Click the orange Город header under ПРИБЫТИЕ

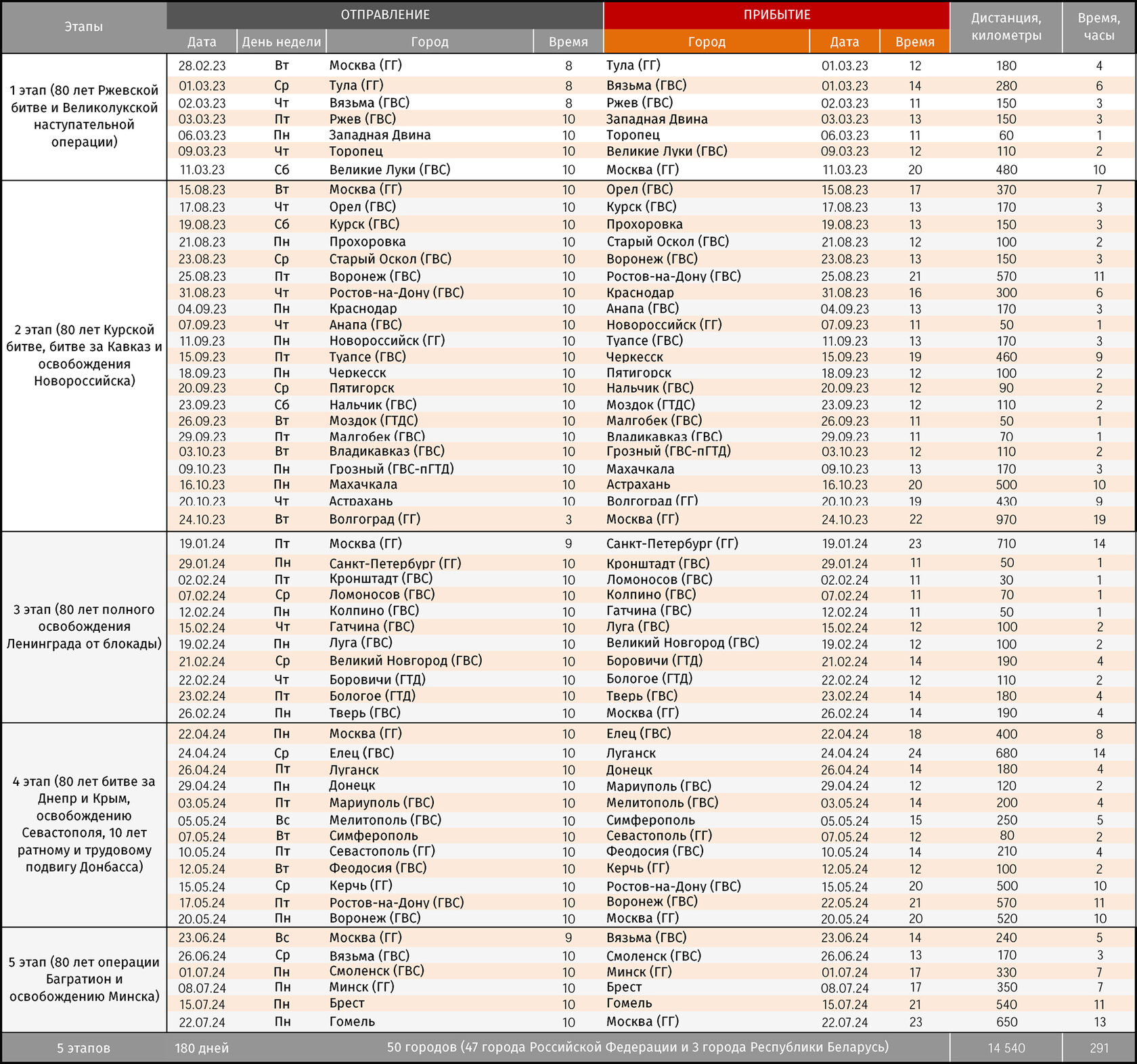[x=707, y=41]
